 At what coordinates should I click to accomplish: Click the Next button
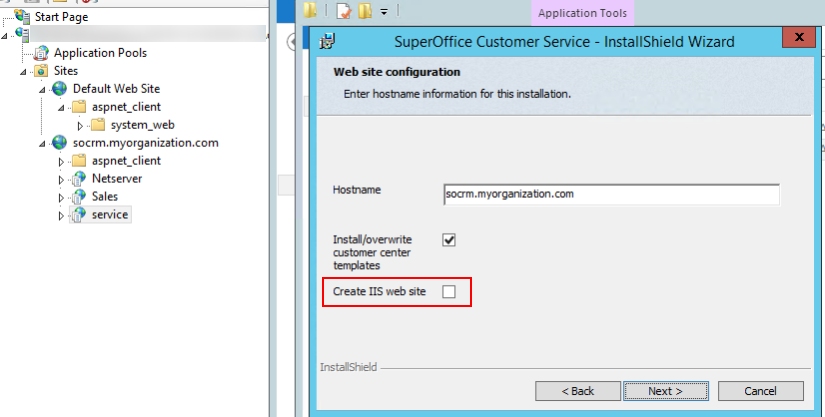click(665, 390)
